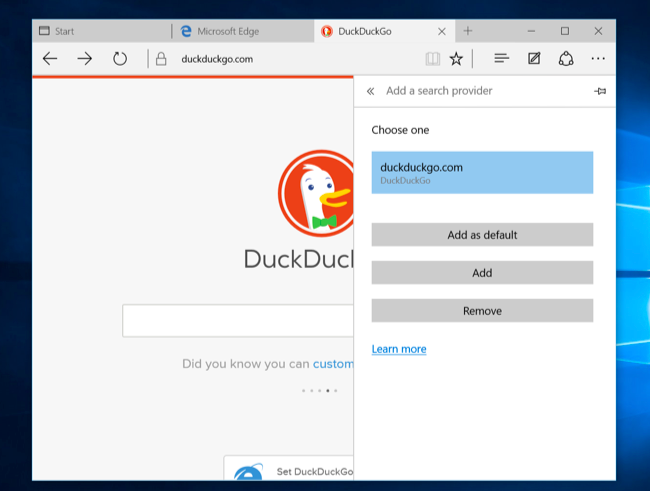
Task: Collapse pane with double chevron back arrow
Action: point(371,91)
